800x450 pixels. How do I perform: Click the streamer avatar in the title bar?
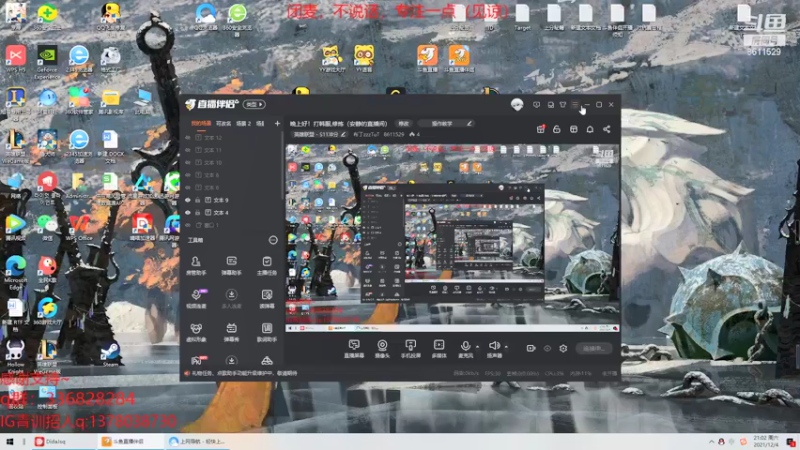[517, 105]
